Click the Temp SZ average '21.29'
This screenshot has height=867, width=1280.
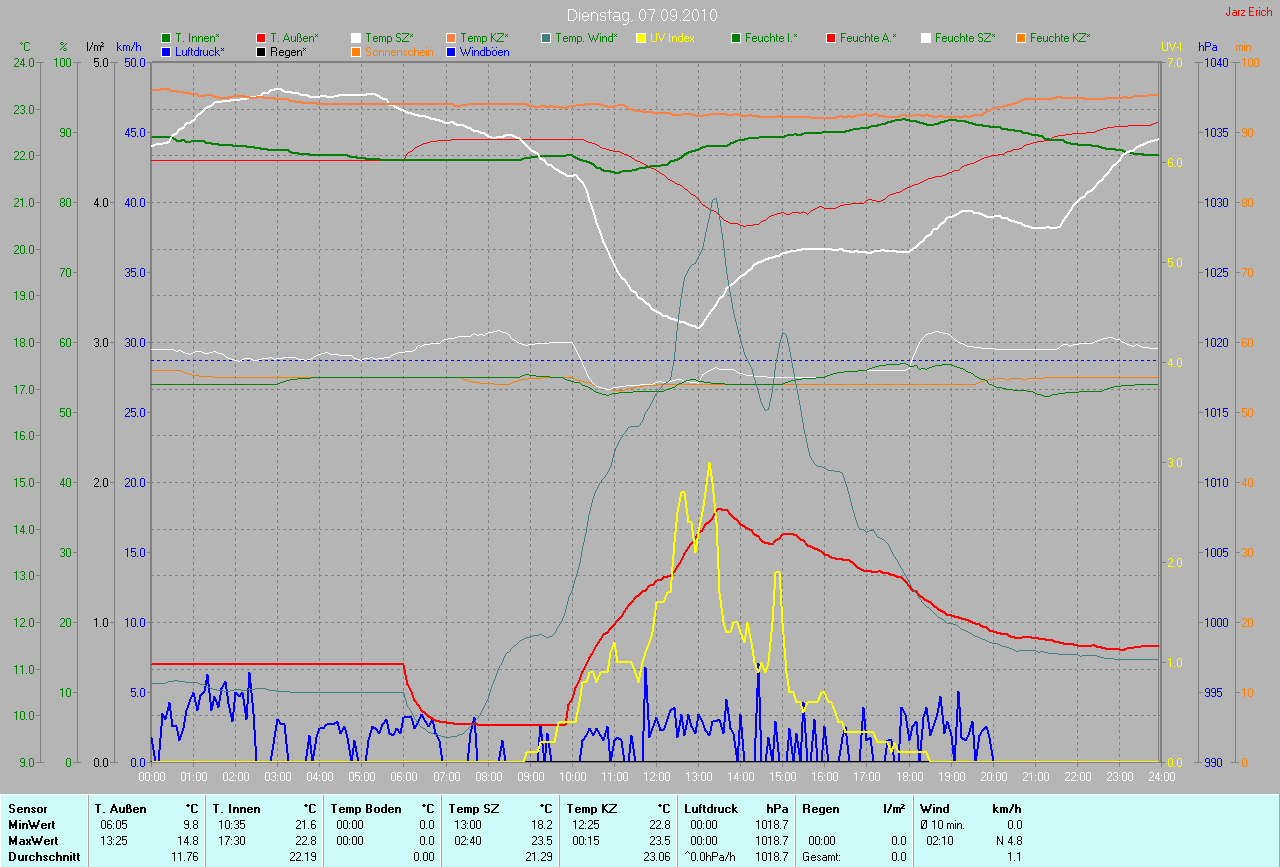coord(540,857)
